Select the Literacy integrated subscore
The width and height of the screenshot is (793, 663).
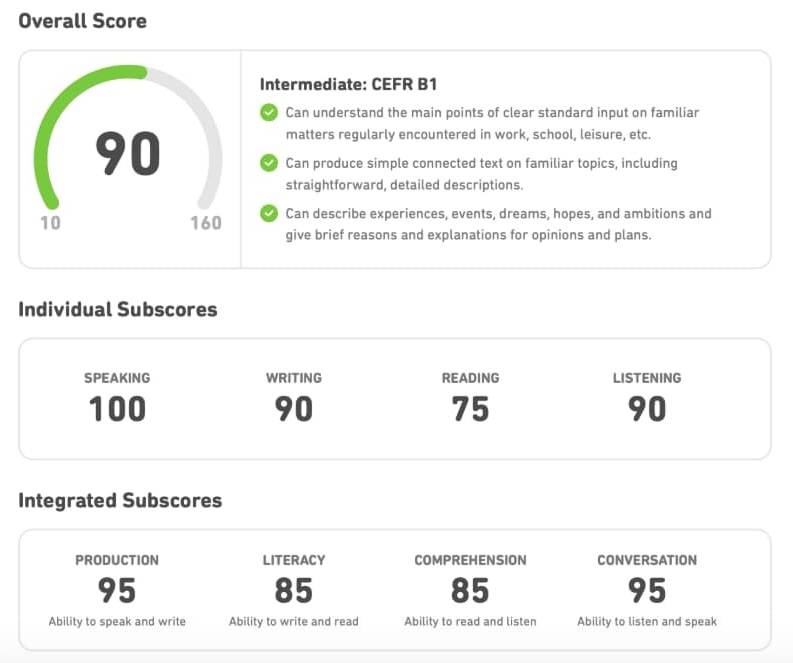[293, 590]
